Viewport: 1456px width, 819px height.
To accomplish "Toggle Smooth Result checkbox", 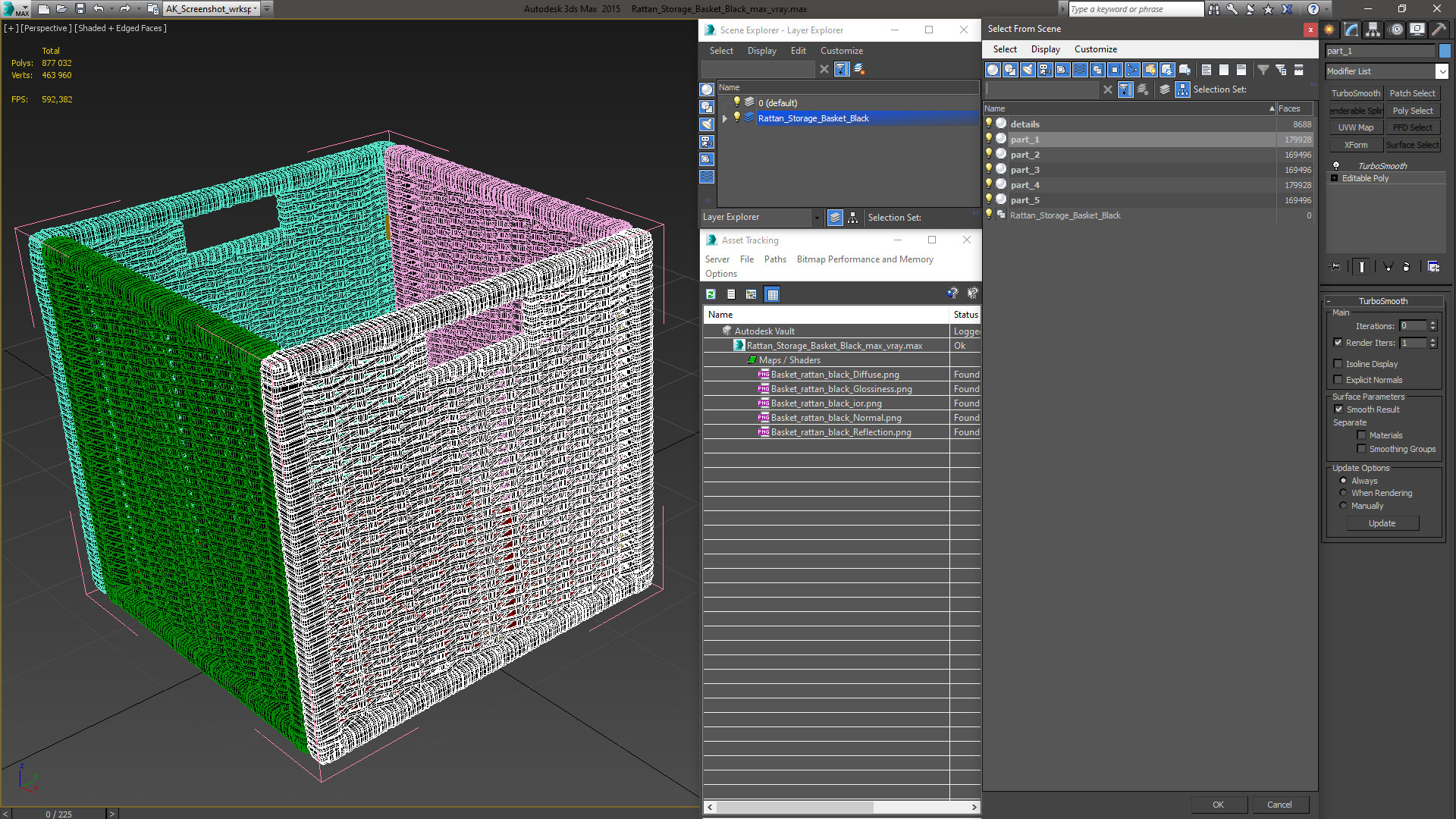I will coord(1338,409).
